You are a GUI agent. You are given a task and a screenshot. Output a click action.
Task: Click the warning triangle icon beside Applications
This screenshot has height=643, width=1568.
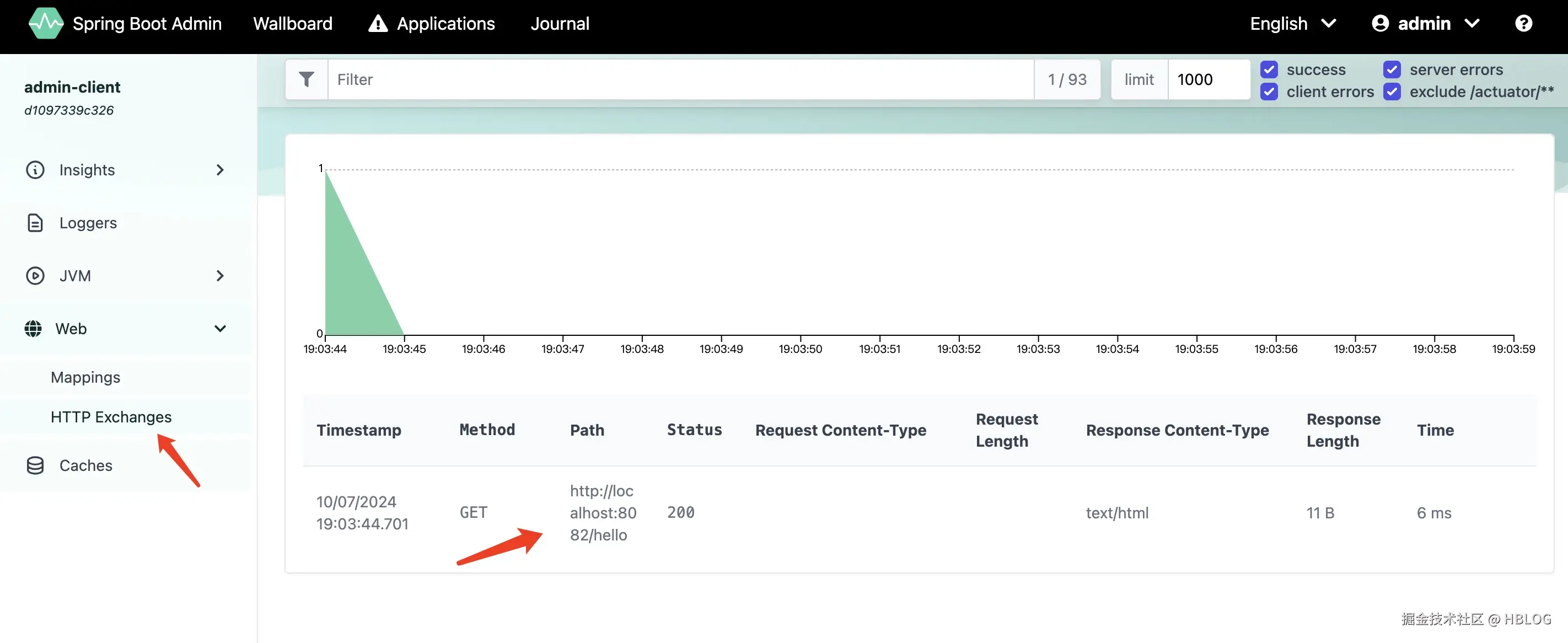pos(378,24)
